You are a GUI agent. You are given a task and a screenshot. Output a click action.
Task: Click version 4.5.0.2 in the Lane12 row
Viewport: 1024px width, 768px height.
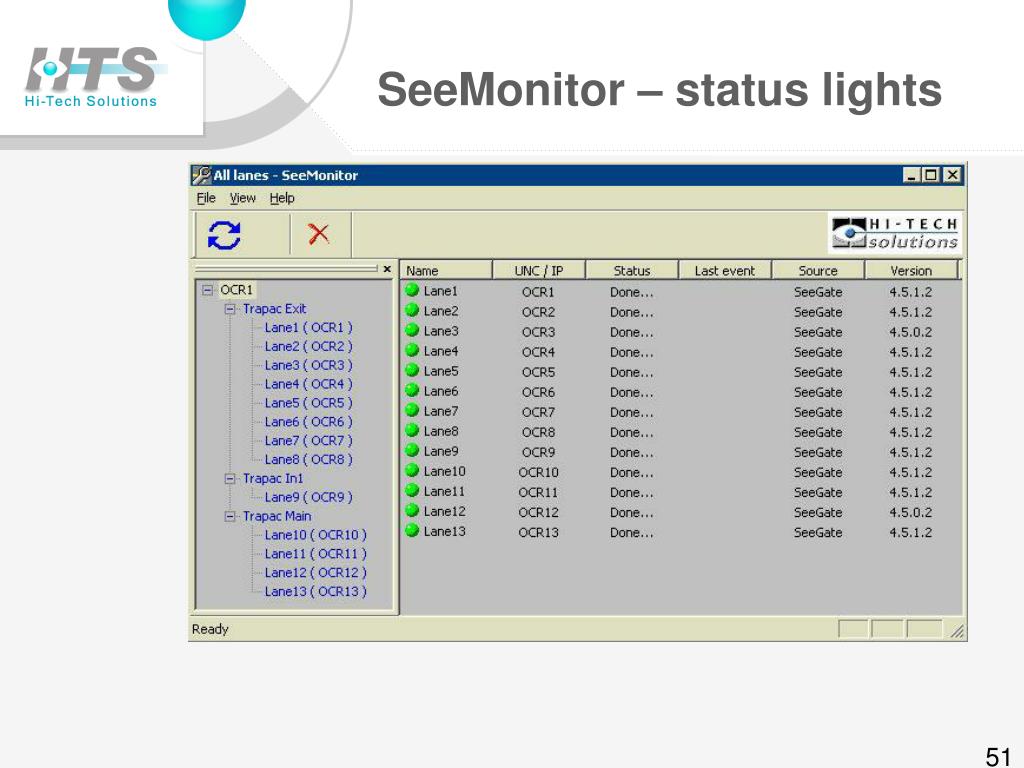(910, 513)
